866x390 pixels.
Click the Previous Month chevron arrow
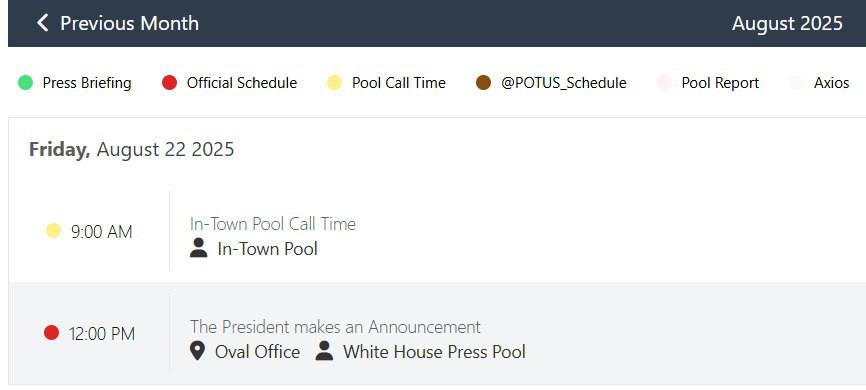pos(43,23)
